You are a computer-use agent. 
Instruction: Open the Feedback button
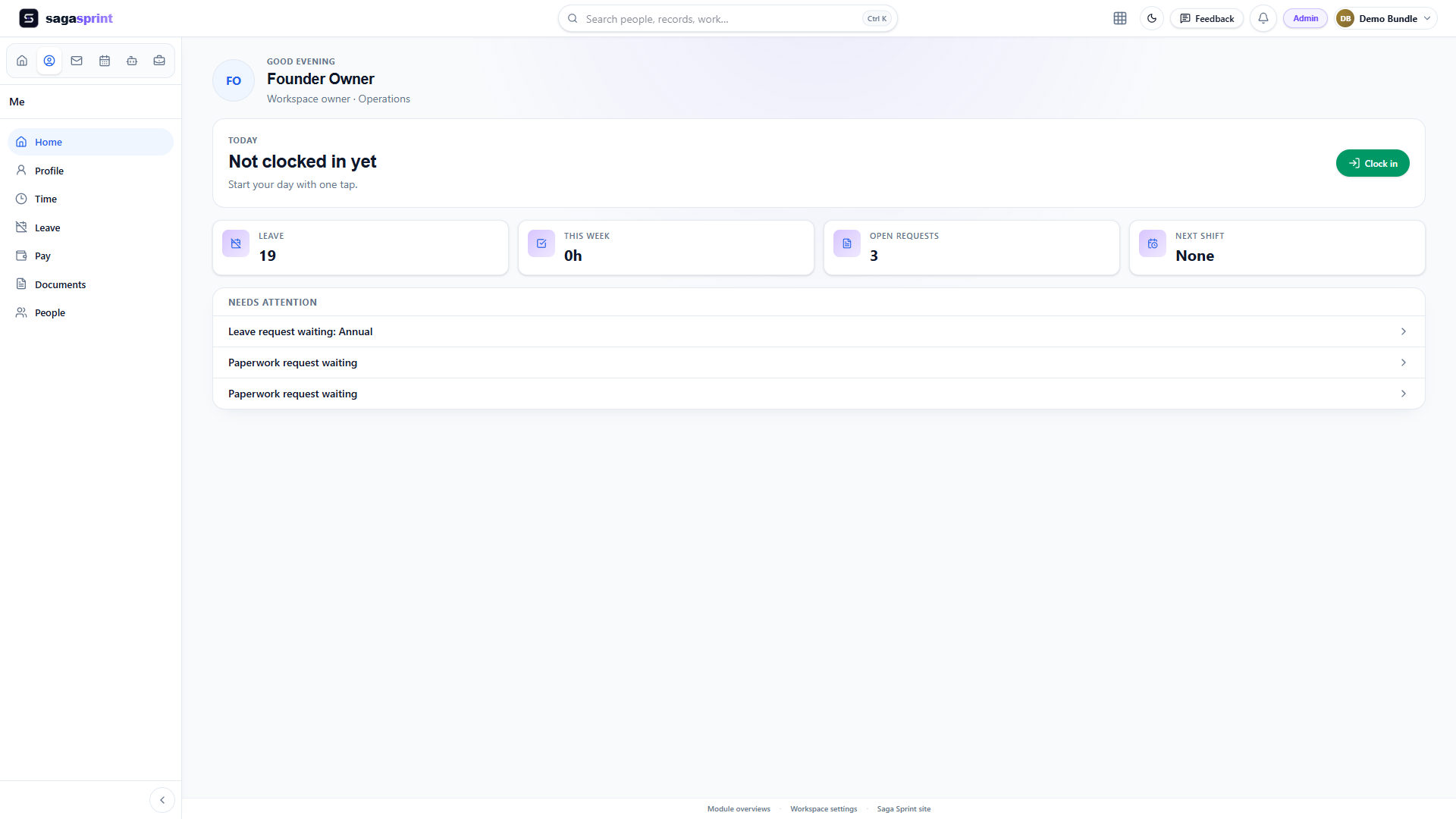pyautogui.click(x=1207, y=18)
